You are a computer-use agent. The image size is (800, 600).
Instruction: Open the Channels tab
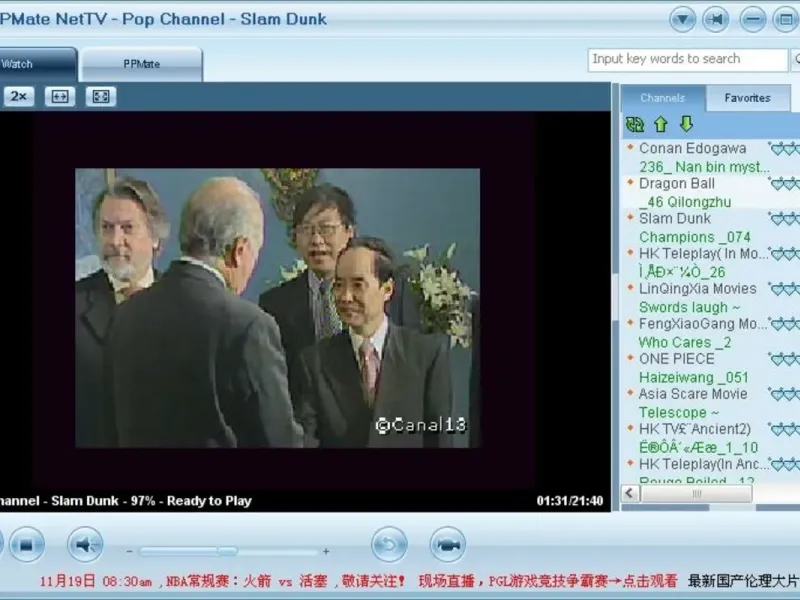(x=663, y=98)
